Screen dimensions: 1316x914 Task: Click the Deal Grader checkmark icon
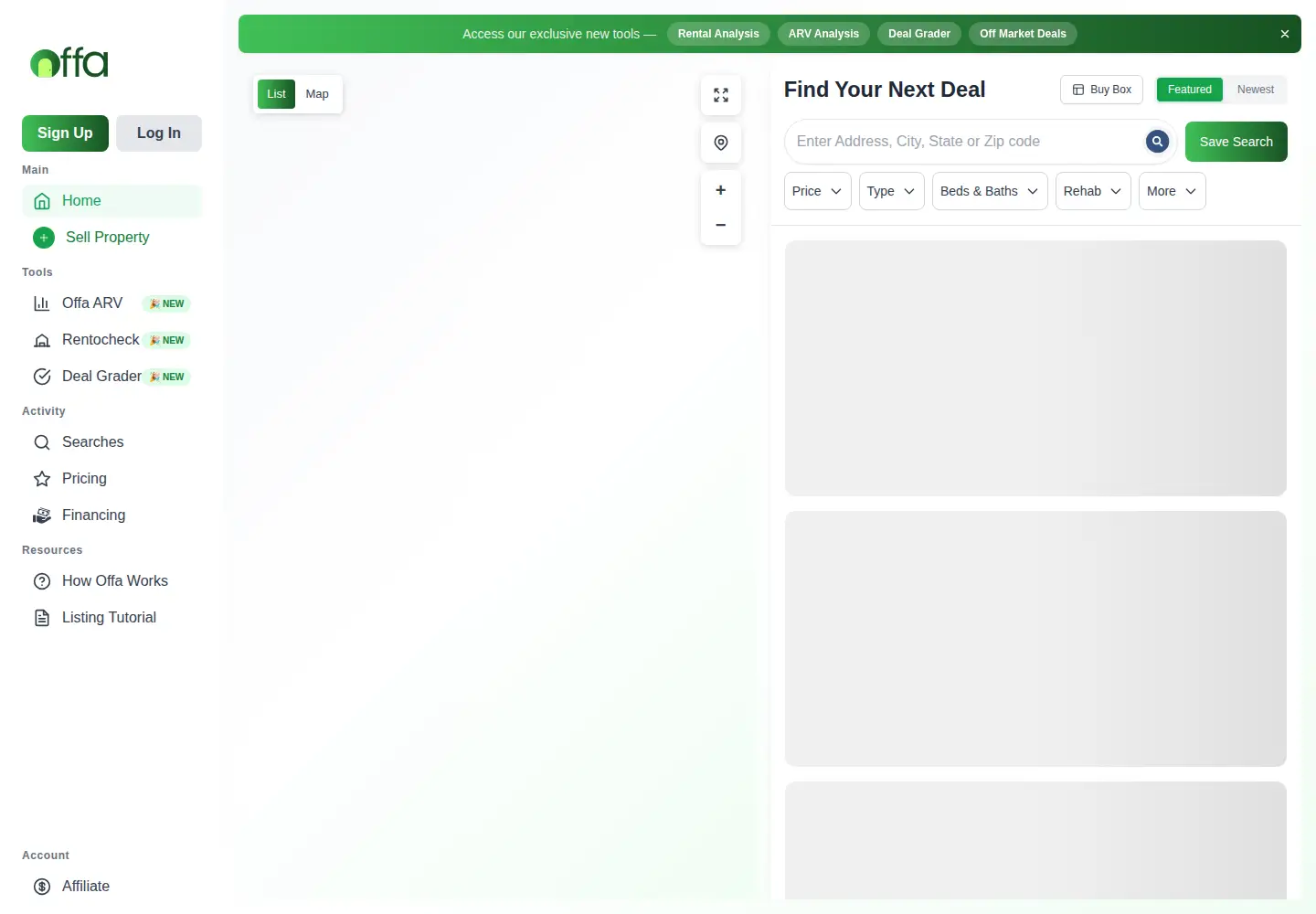point(42,377)
